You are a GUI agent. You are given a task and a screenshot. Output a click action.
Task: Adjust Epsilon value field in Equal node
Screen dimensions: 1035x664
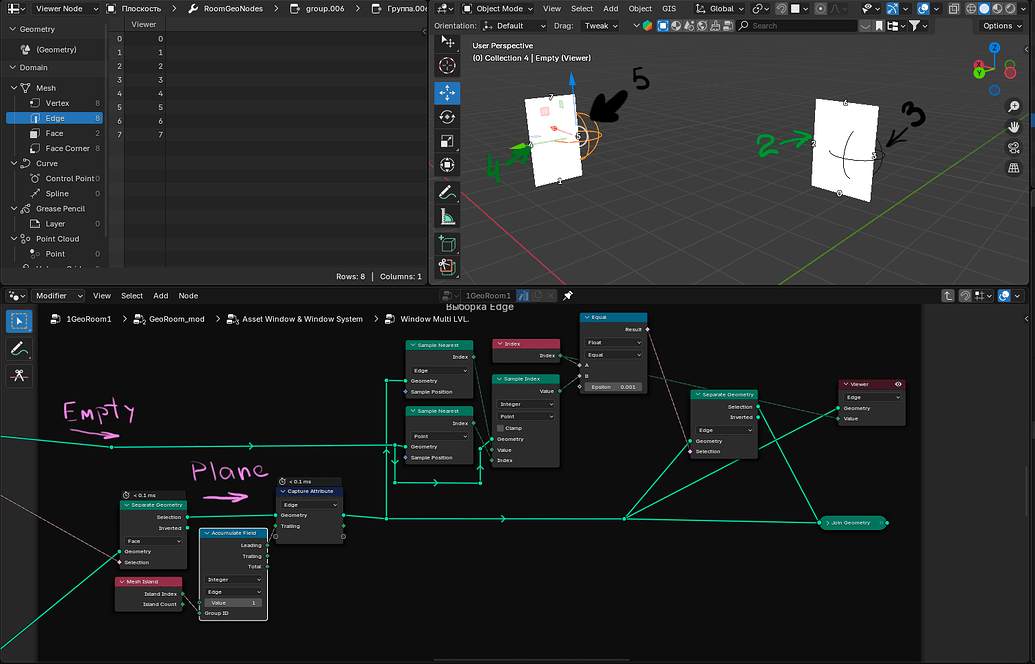(x=613, y=387)
